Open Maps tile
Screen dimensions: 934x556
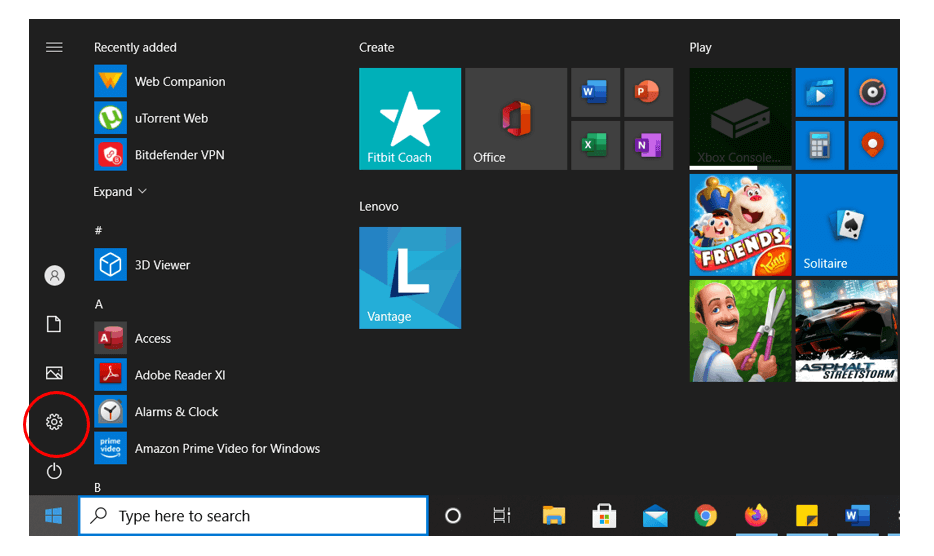(x=873, y=145)
